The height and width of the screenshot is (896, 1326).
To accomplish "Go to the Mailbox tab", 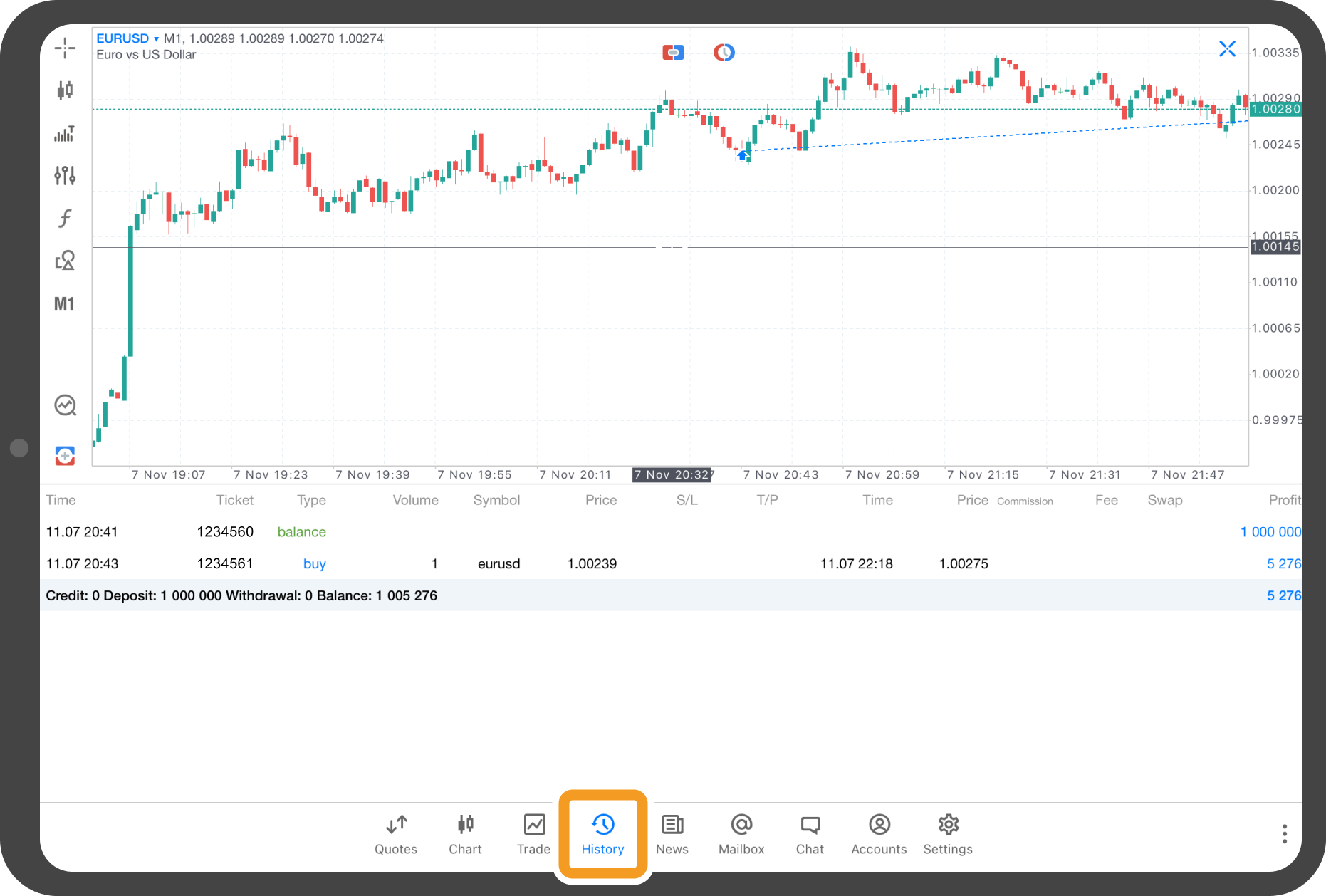I will pyautogui.click(x=741, y=834).
